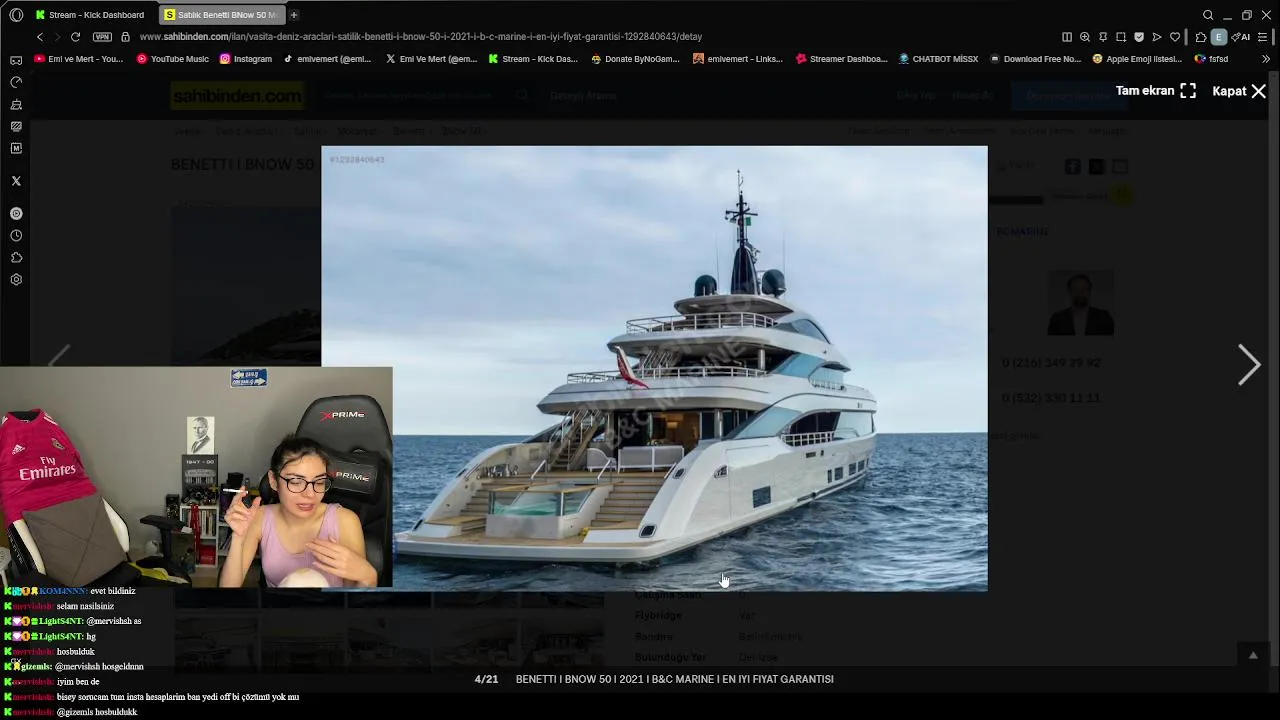Open History clock sidebar icon
This screenshot has width=1280, height=720.
(16, 235)
